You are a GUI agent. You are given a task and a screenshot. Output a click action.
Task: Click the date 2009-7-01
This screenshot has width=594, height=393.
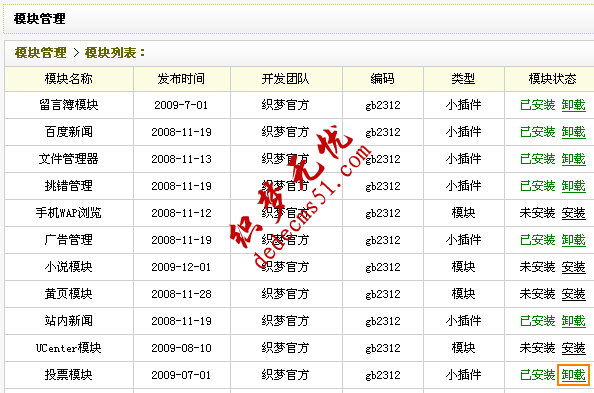[x=181, y=105]
